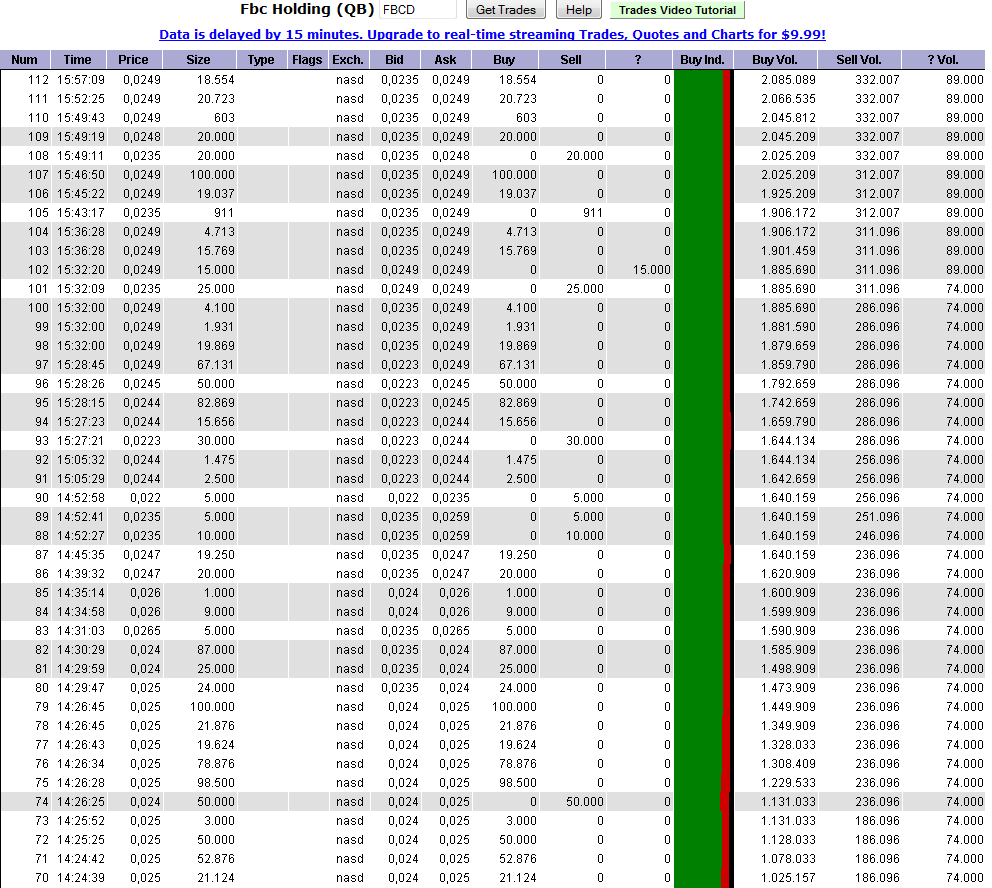Click Buy Vol. value 1.585.909
This screenshot has height=888, width=992.
[788, 649]
